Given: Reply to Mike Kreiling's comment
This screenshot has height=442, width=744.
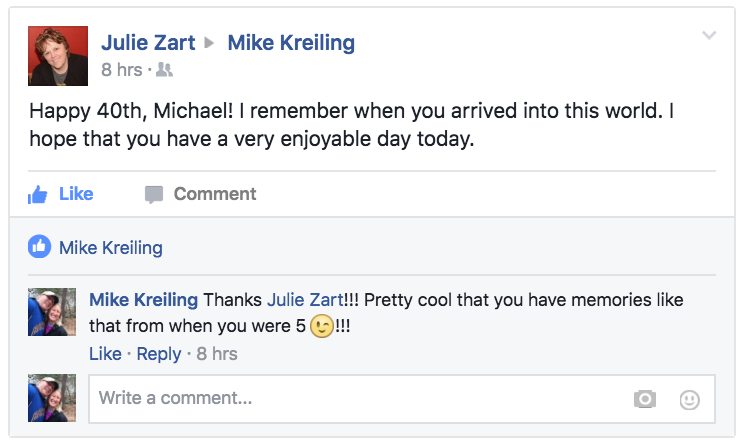Looking at the screenshot, I should (x=159, y=354).
